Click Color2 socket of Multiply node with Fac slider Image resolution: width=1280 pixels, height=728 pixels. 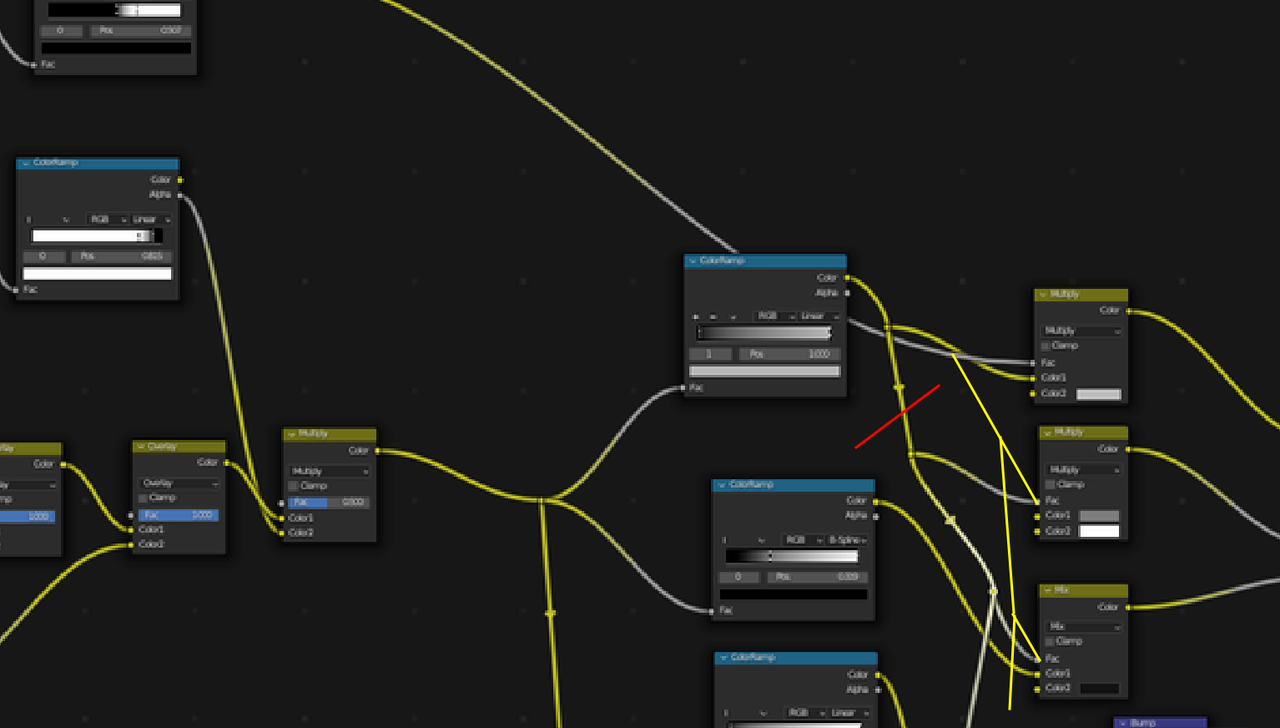point(283,533)
